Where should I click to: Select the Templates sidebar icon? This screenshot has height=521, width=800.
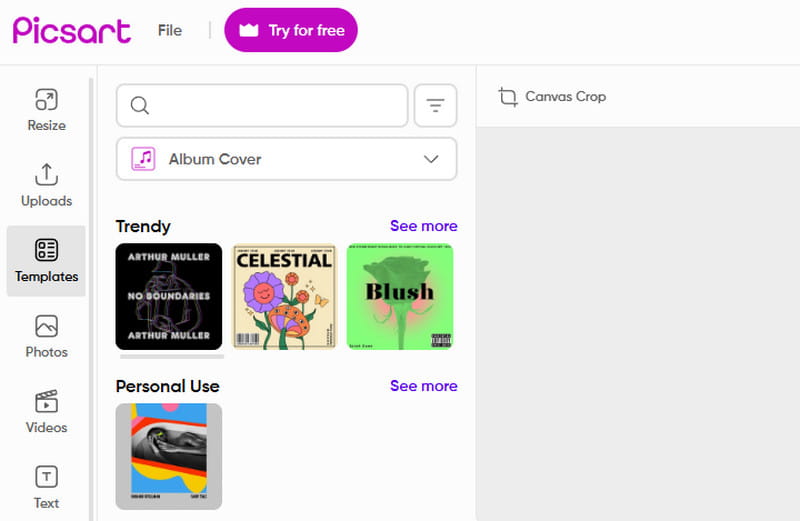pos(46,261)
